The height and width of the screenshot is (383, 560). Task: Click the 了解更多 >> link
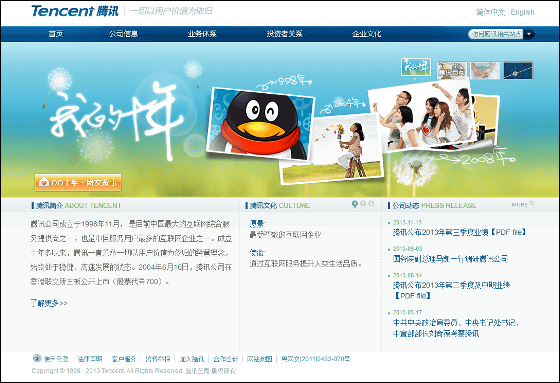(x=49, y=303)
